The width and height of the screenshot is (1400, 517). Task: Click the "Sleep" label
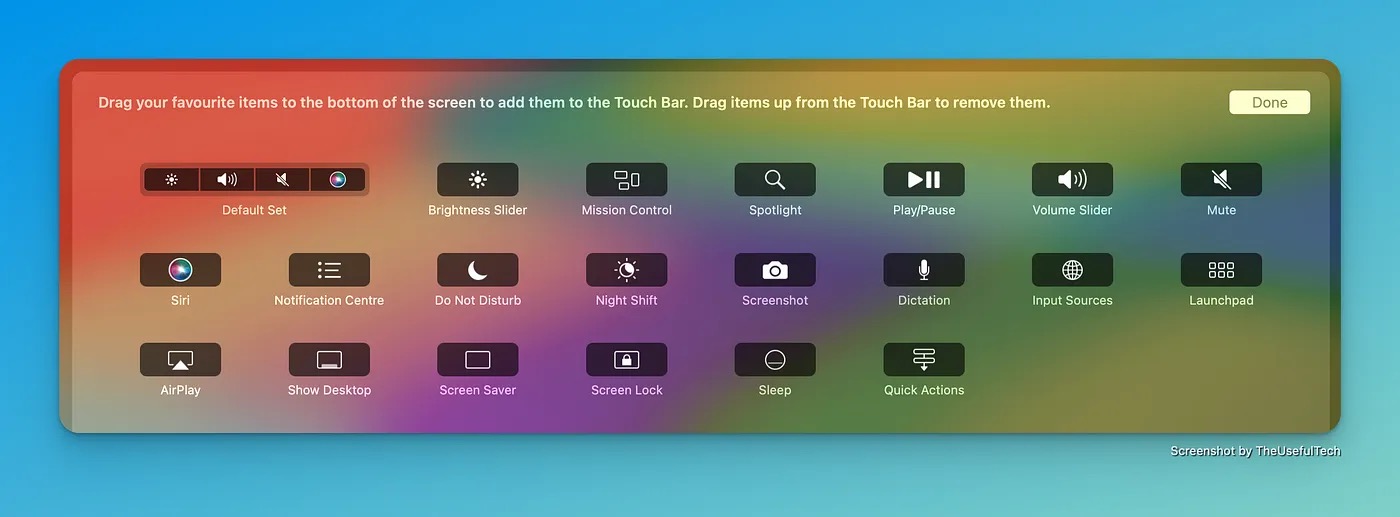pyautogui.click(x=775, y=390)
